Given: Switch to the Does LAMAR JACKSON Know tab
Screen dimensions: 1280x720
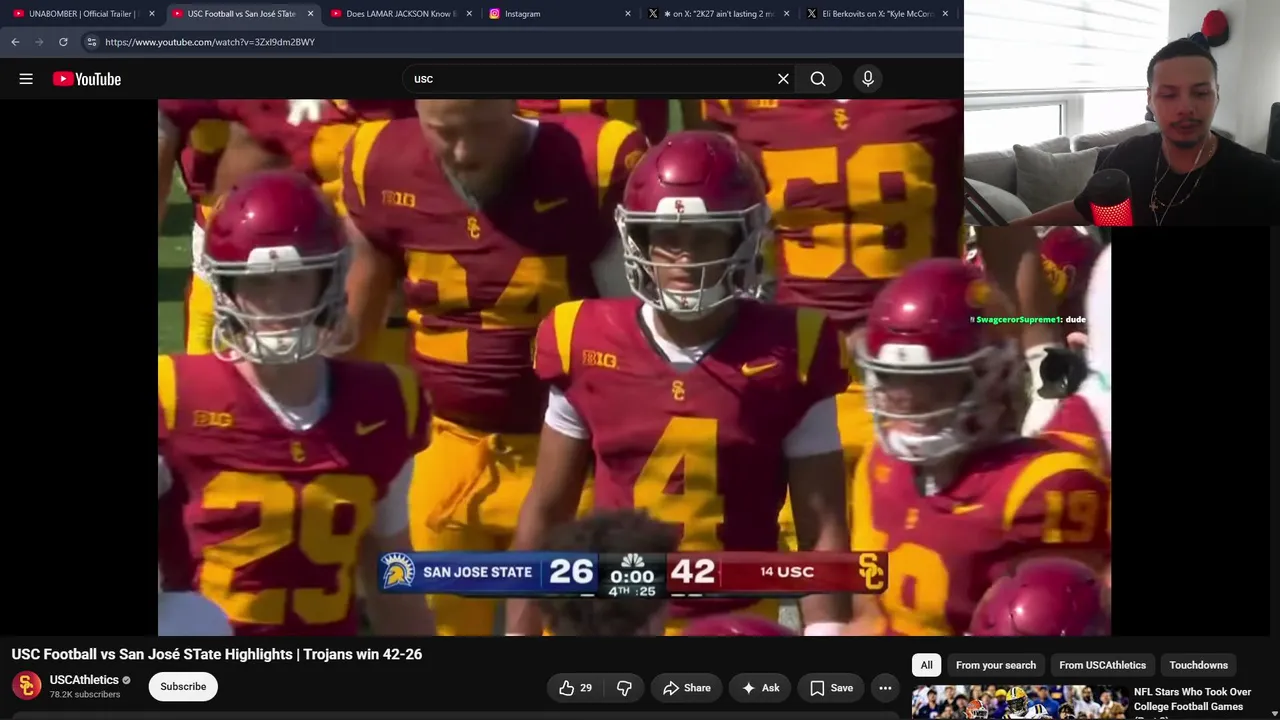Looking at the screenshot, I should pos(400,14).
